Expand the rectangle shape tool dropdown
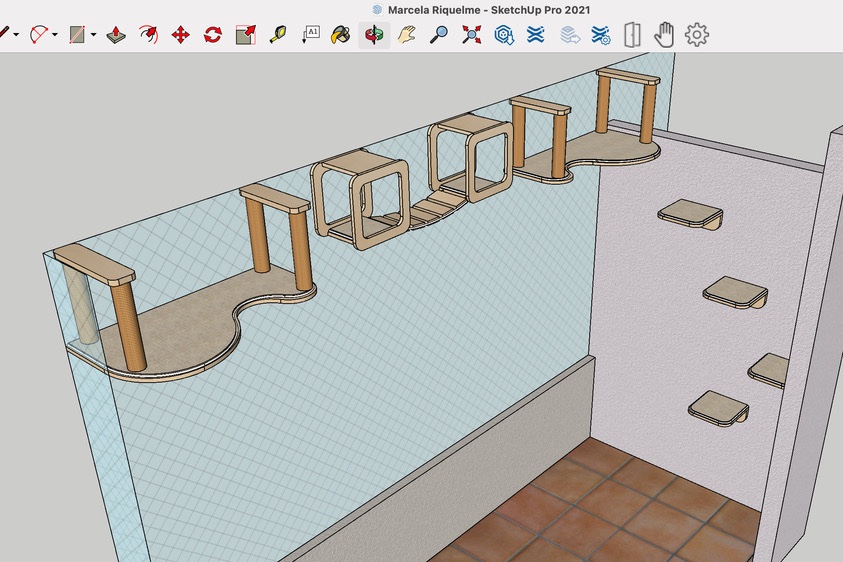 94,35
